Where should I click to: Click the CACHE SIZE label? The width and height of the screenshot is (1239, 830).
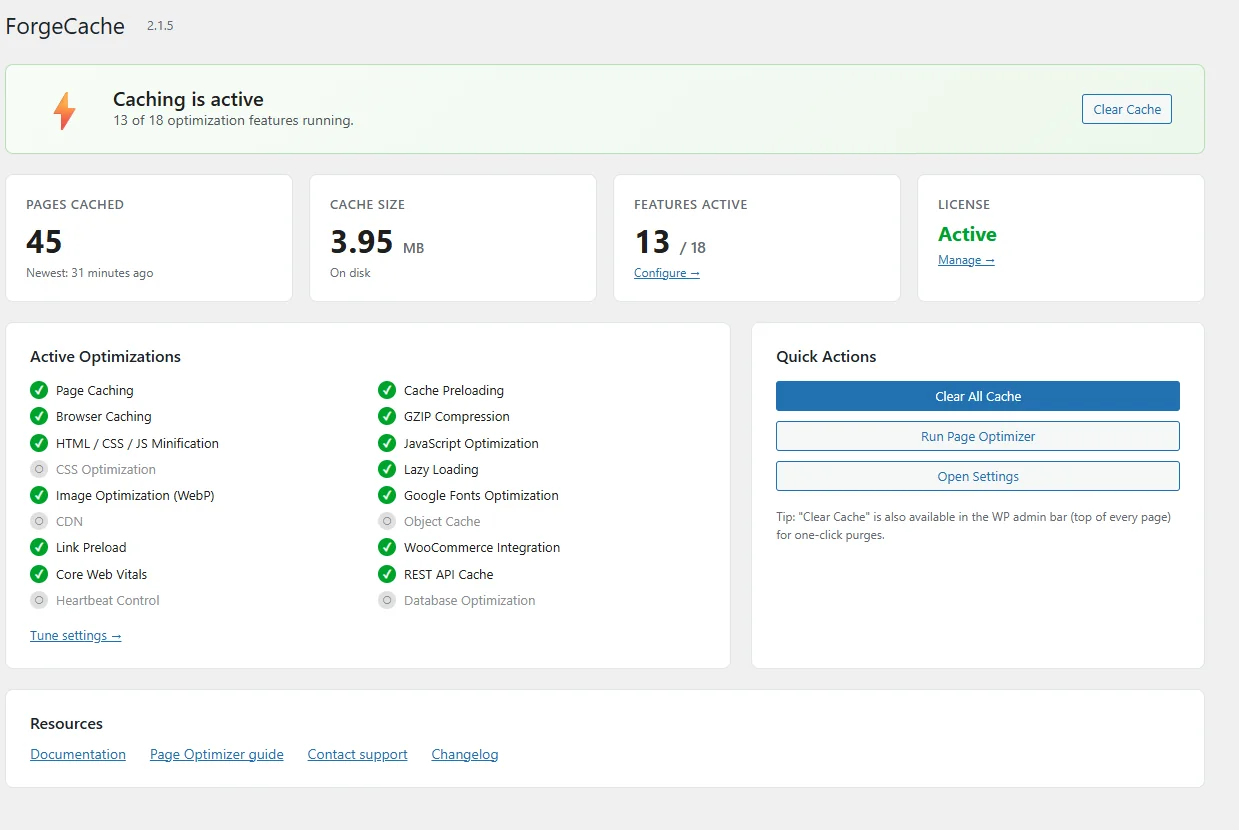pyautogui.click(x=367, y=204)
